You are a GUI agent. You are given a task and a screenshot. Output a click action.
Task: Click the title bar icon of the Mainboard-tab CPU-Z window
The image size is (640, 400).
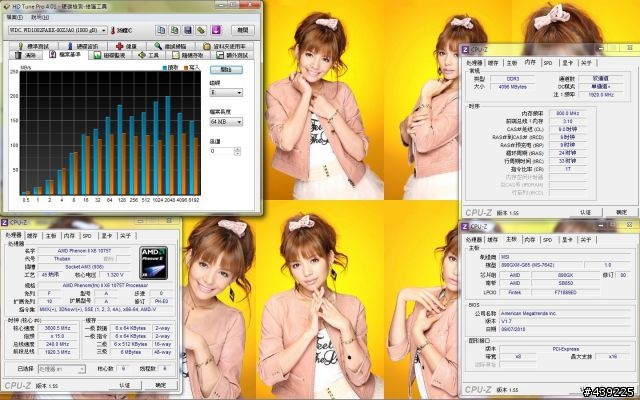(464, 226)
